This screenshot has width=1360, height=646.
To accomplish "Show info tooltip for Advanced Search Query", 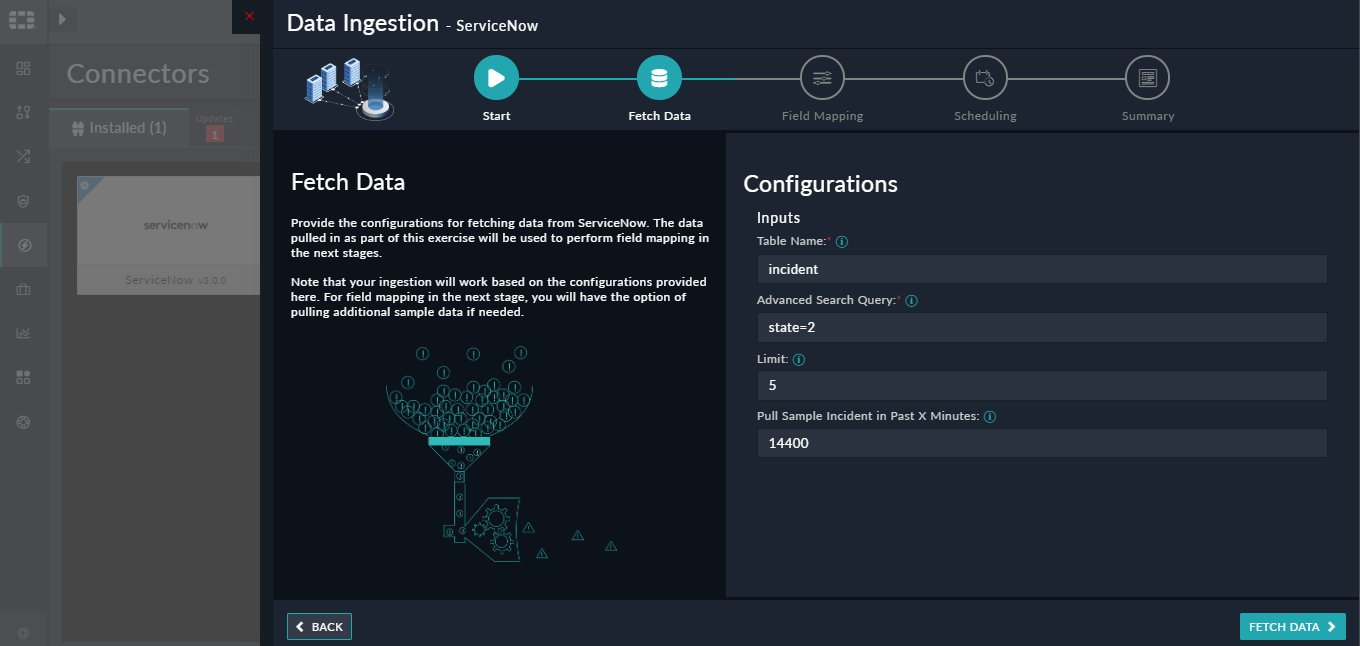I will pyautogui.click(x=912, y=301).
